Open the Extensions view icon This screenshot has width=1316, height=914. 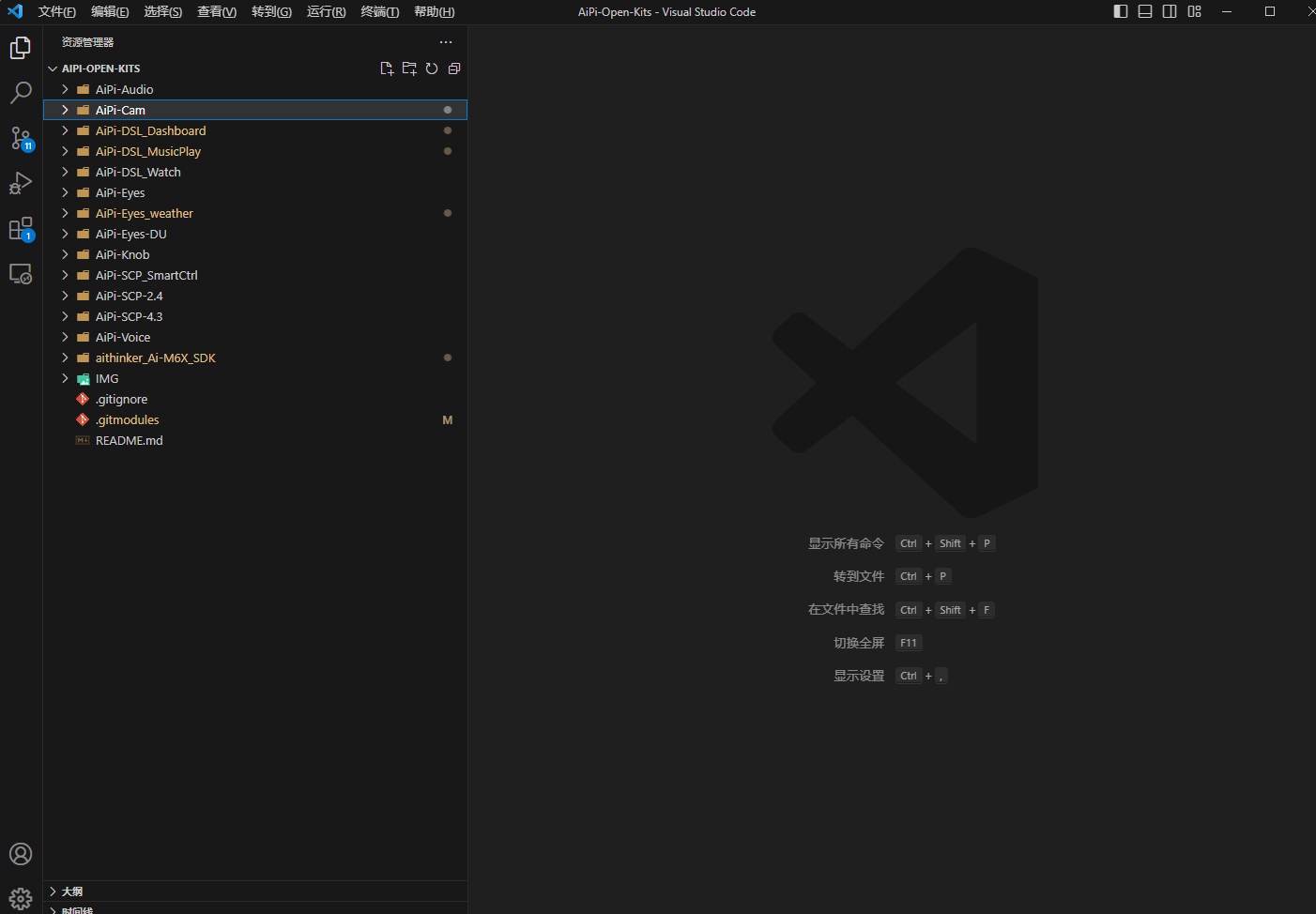[21, 229]
